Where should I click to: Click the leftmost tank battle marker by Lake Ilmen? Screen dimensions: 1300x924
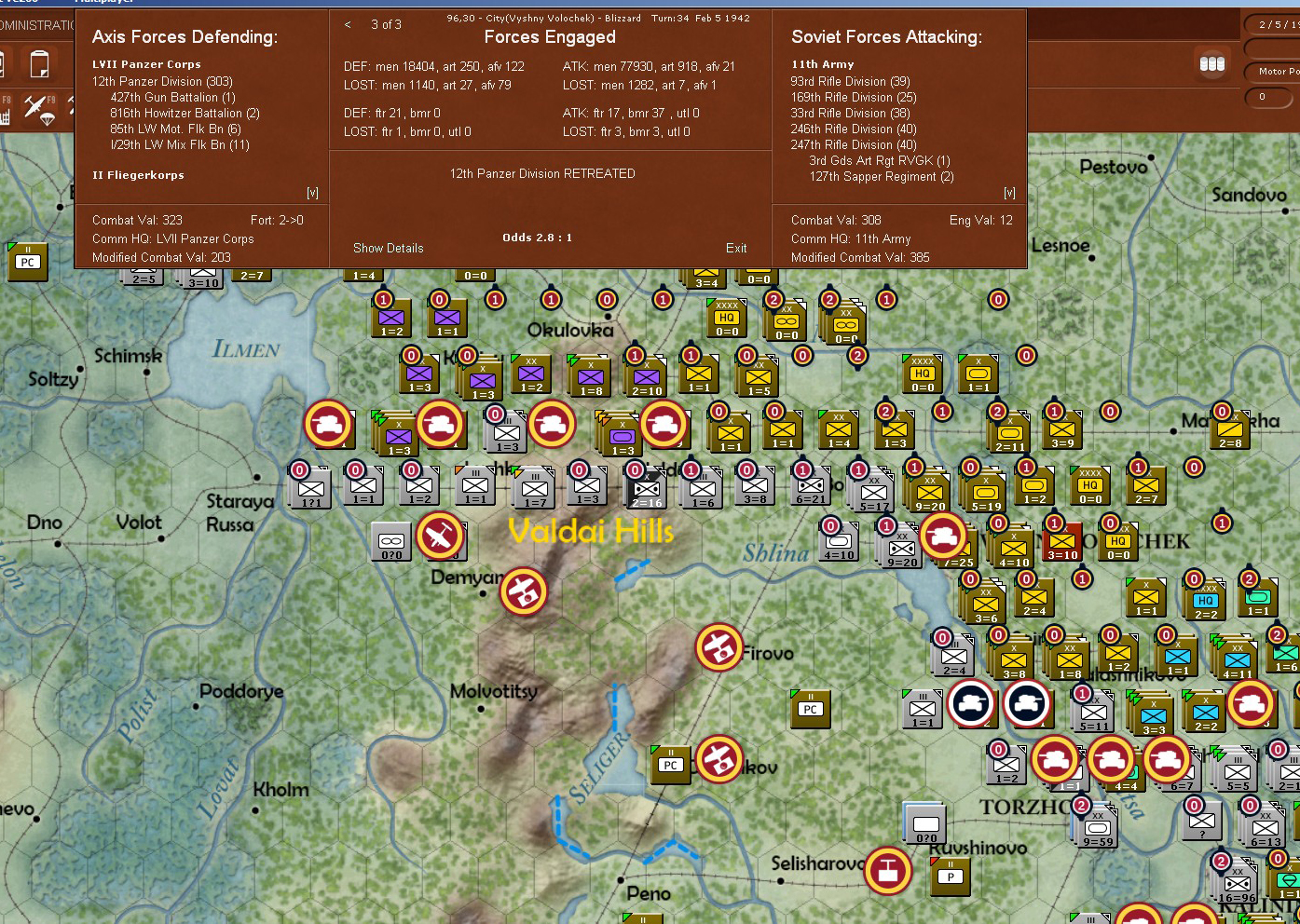328,424
